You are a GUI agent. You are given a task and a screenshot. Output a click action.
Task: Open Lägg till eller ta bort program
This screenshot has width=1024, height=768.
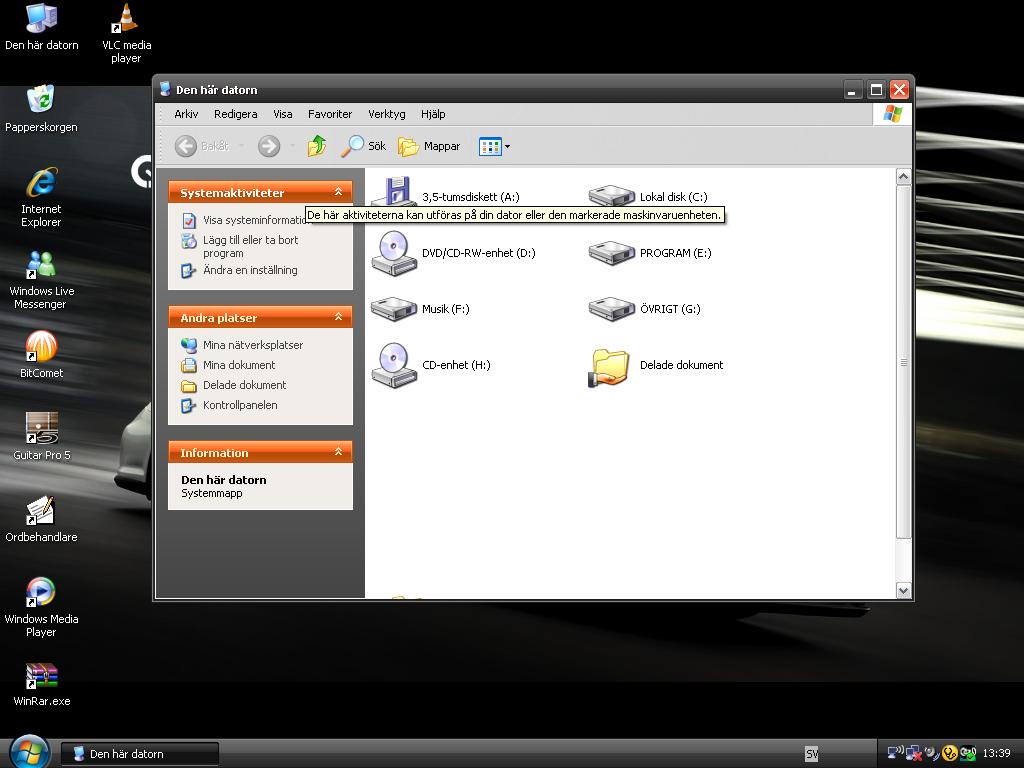click(x=250, y=246)
